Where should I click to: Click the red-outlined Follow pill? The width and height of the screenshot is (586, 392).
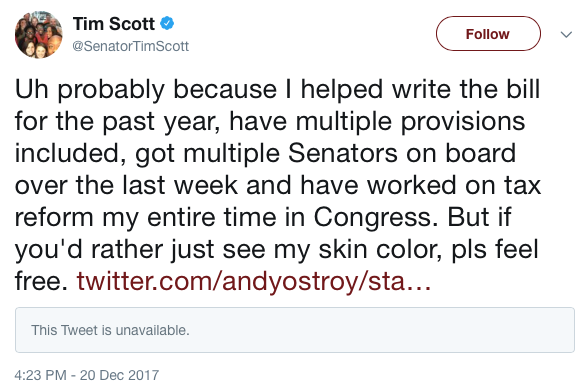pos(488,34)
